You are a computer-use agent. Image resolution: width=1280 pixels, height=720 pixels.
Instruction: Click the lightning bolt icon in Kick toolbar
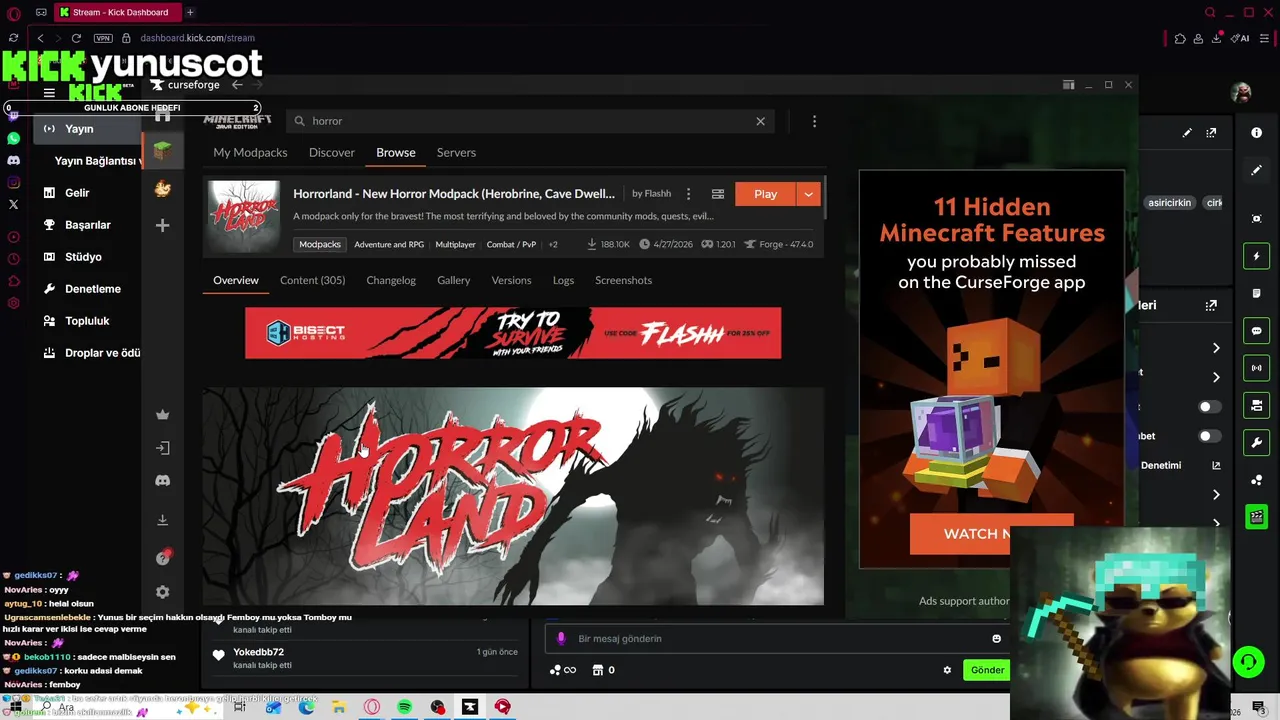point(1256,257)
